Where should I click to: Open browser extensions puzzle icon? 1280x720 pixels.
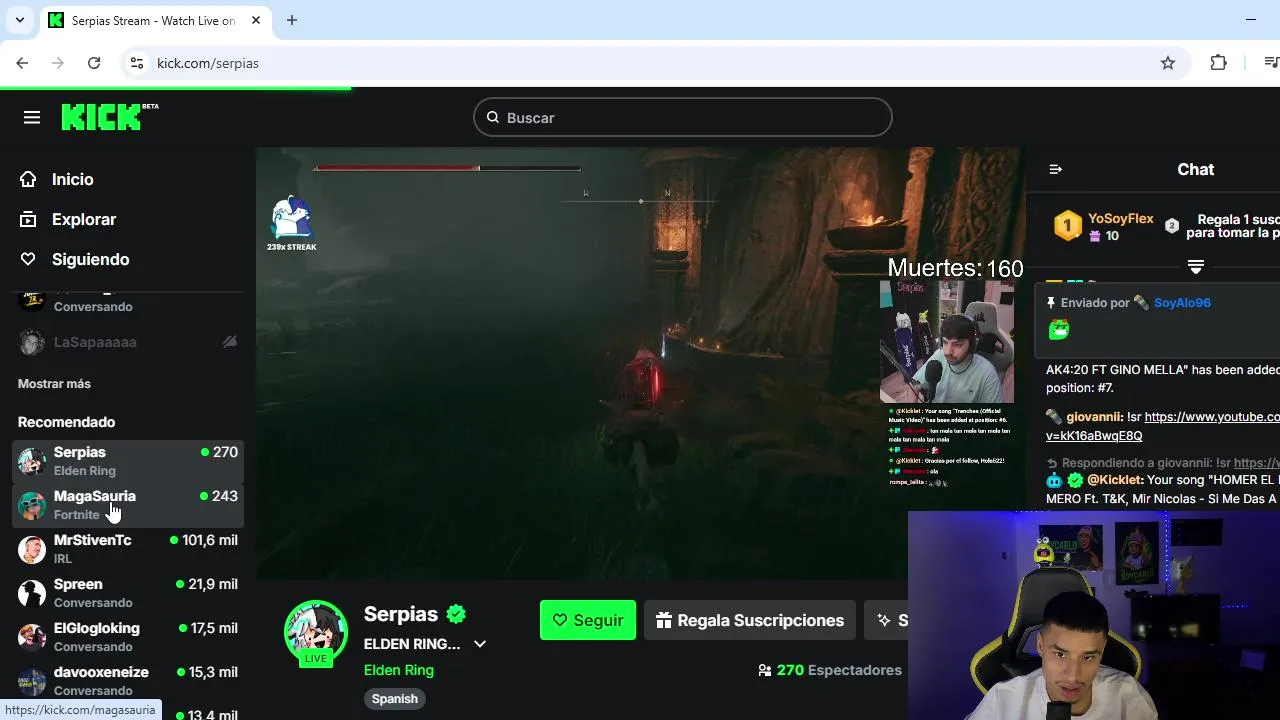coord(1218,63)
